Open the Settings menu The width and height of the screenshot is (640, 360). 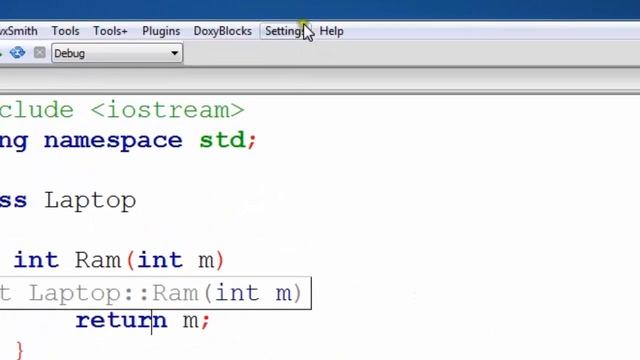pos(286,31)
